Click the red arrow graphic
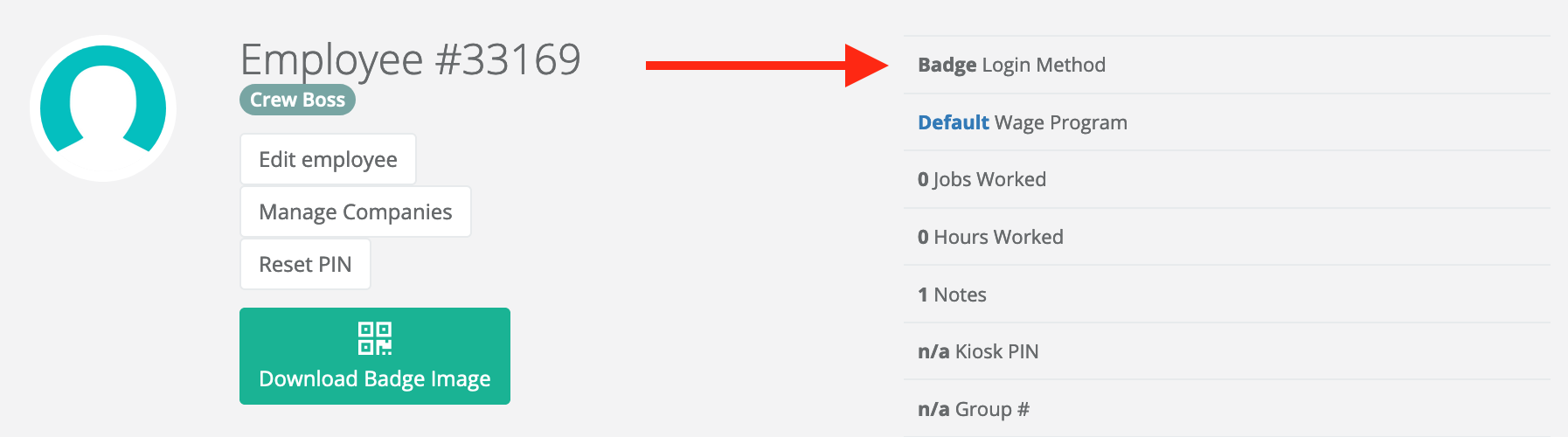The height and width of the screenshot is (437, 1568). [766, 66]
